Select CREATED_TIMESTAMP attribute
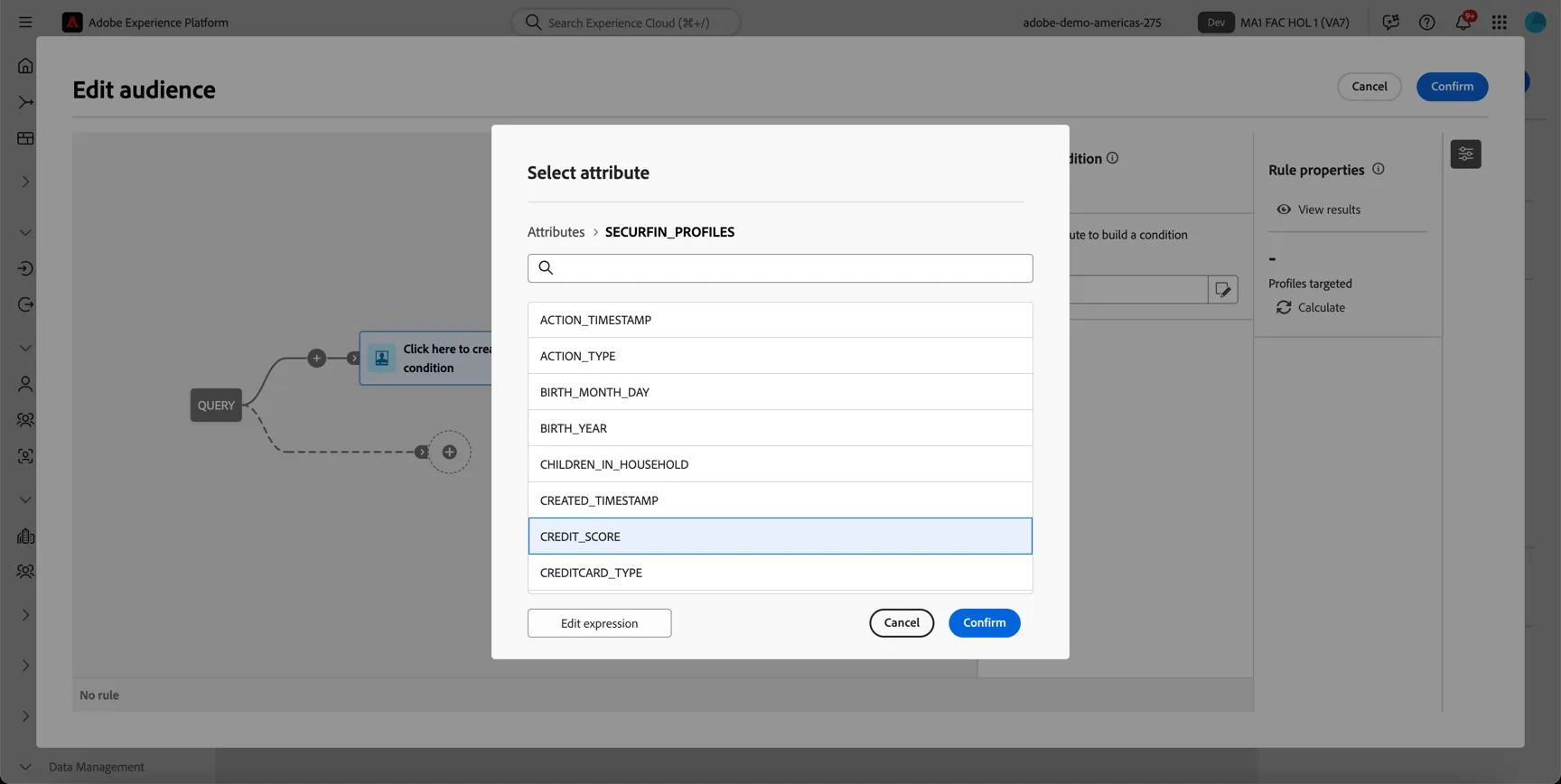Image resolution: width=1561 pixels, height=784 pixels. [780, 500]
